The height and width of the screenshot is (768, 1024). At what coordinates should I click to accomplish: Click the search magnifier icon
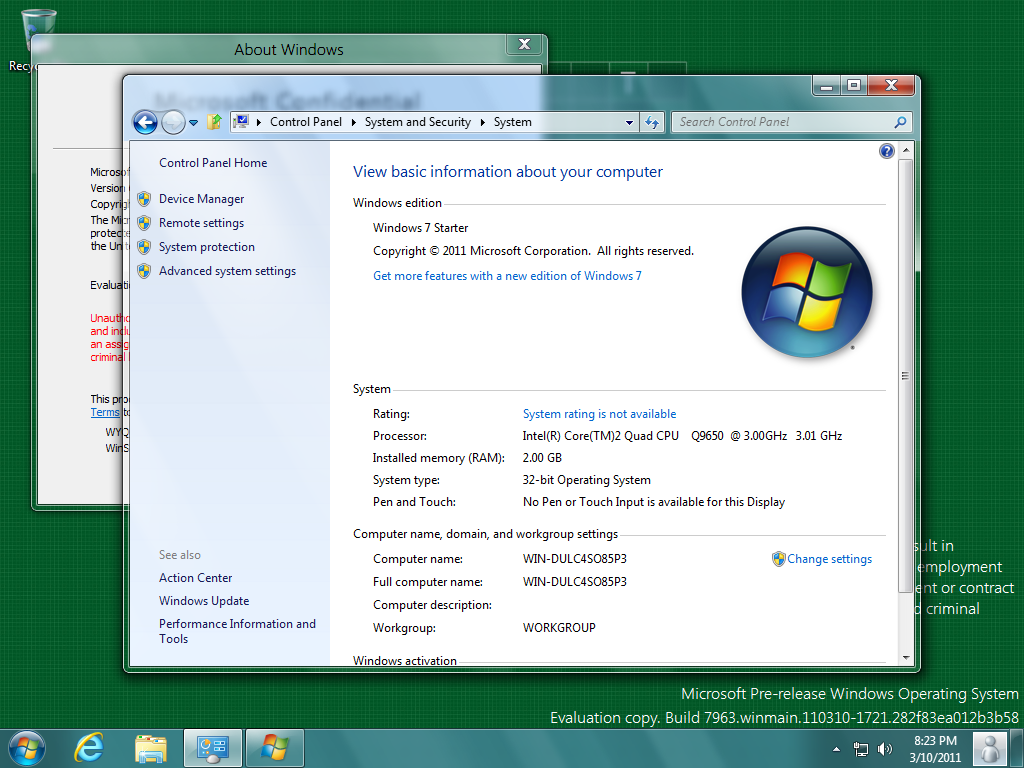[900, 122]
